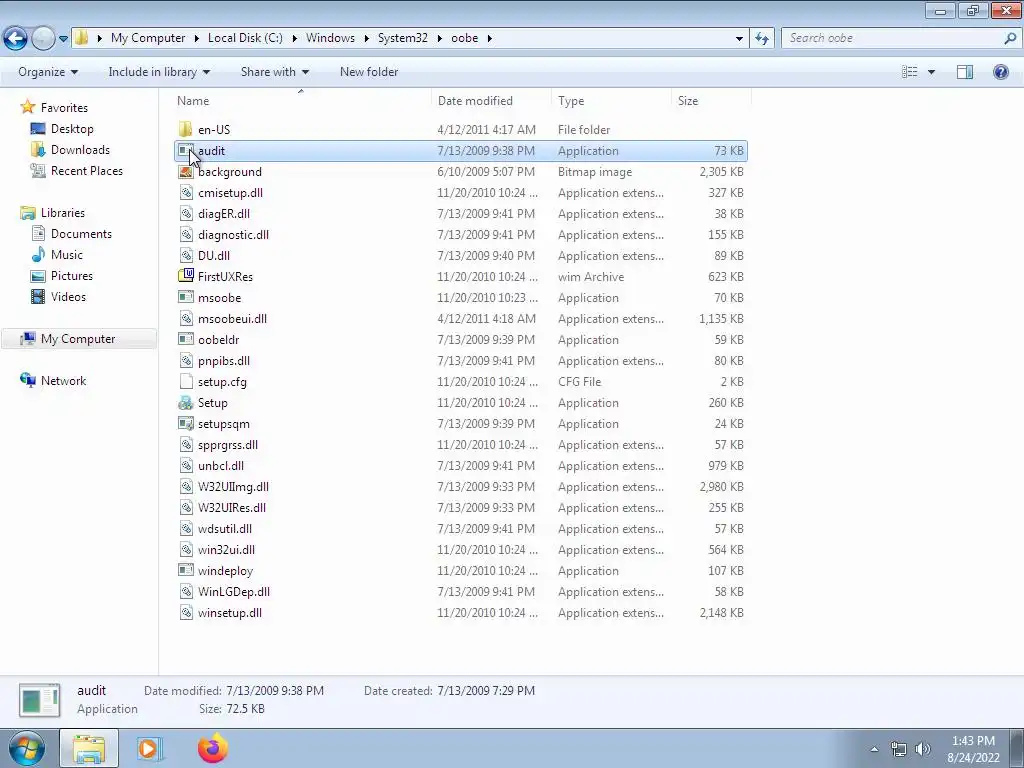
Task: Open the recent pages dropdown arrow
Action: pos(63,39)
